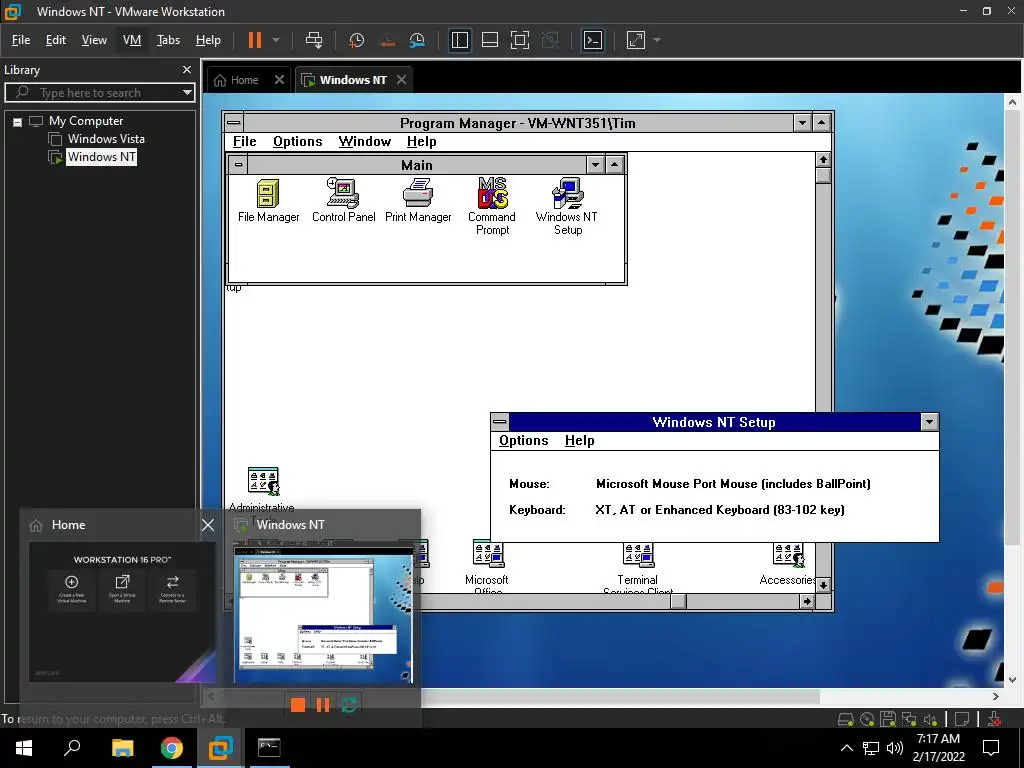Image resolution: width=1024 pixels, height=768 pixels.
Task: Open File Explorer from the taskbar
Action: coord(122,748)
